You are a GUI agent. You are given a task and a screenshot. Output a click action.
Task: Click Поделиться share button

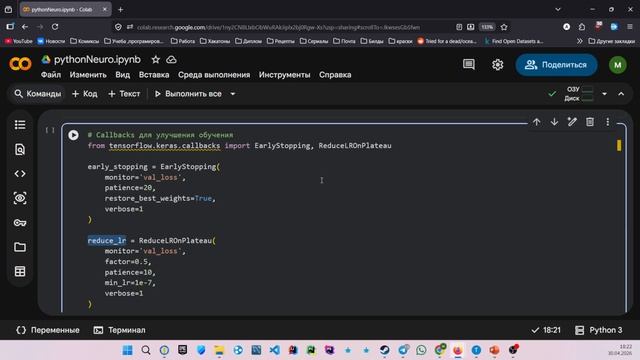tap(556, 65)
